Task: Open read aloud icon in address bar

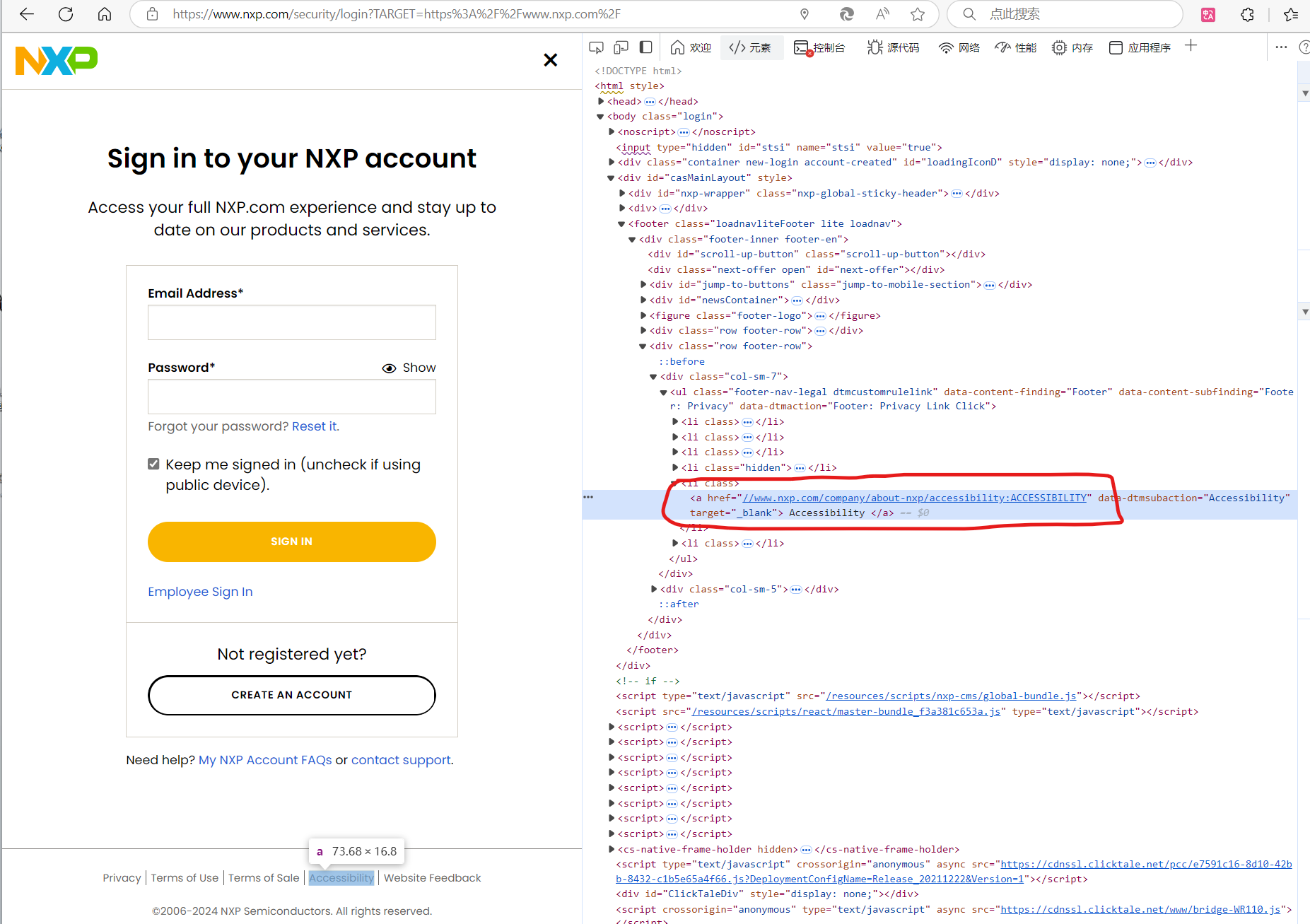Action: coord(882,14)
